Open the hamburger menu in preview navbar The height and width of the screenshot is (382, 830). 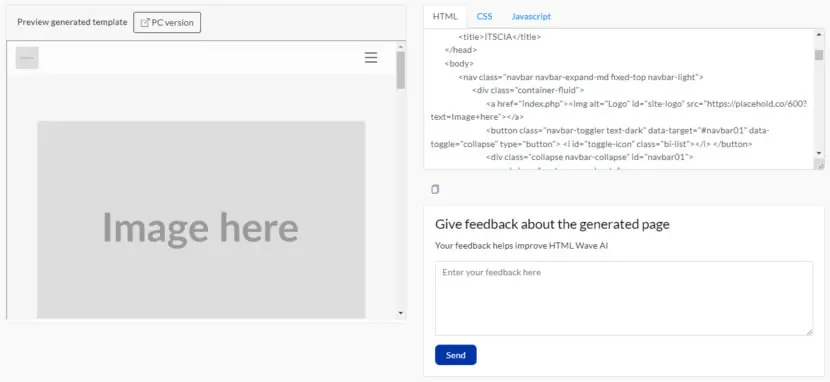[371, 58]
